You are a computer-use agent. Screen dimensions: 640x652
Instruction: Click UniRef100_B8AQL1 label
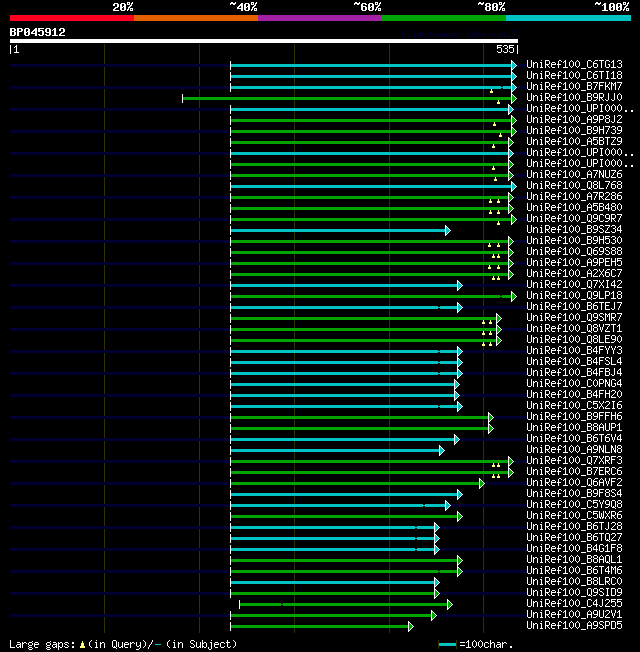pos(574,559)
